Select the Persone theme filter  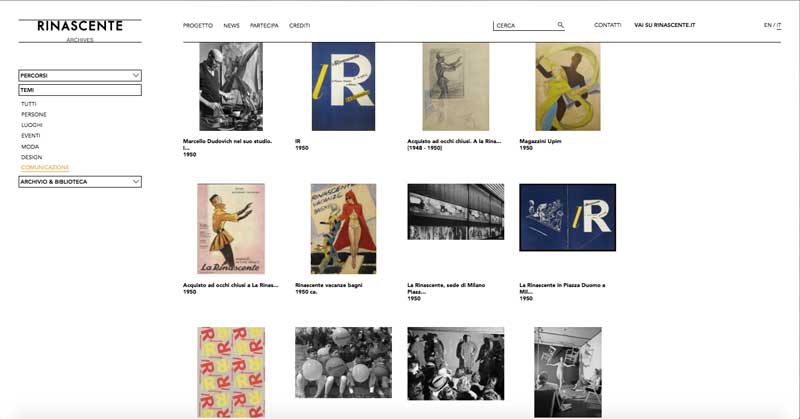tap(34, 115)
